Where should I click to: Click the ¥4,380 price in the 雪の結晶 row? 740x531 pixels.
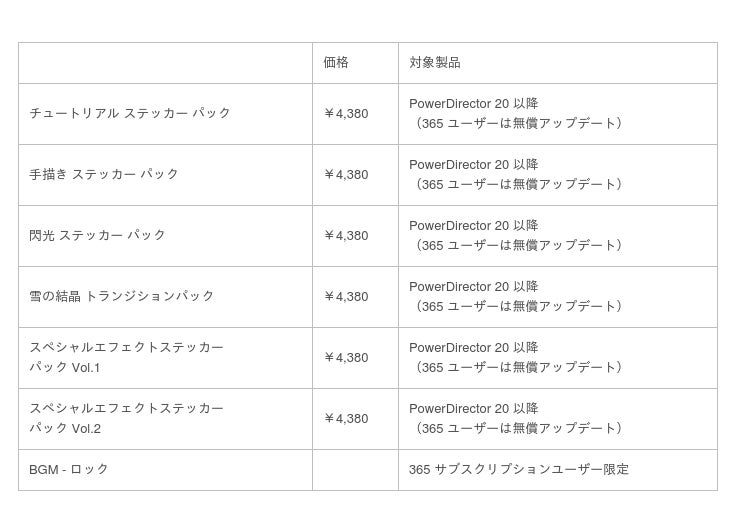pos(346,297)
